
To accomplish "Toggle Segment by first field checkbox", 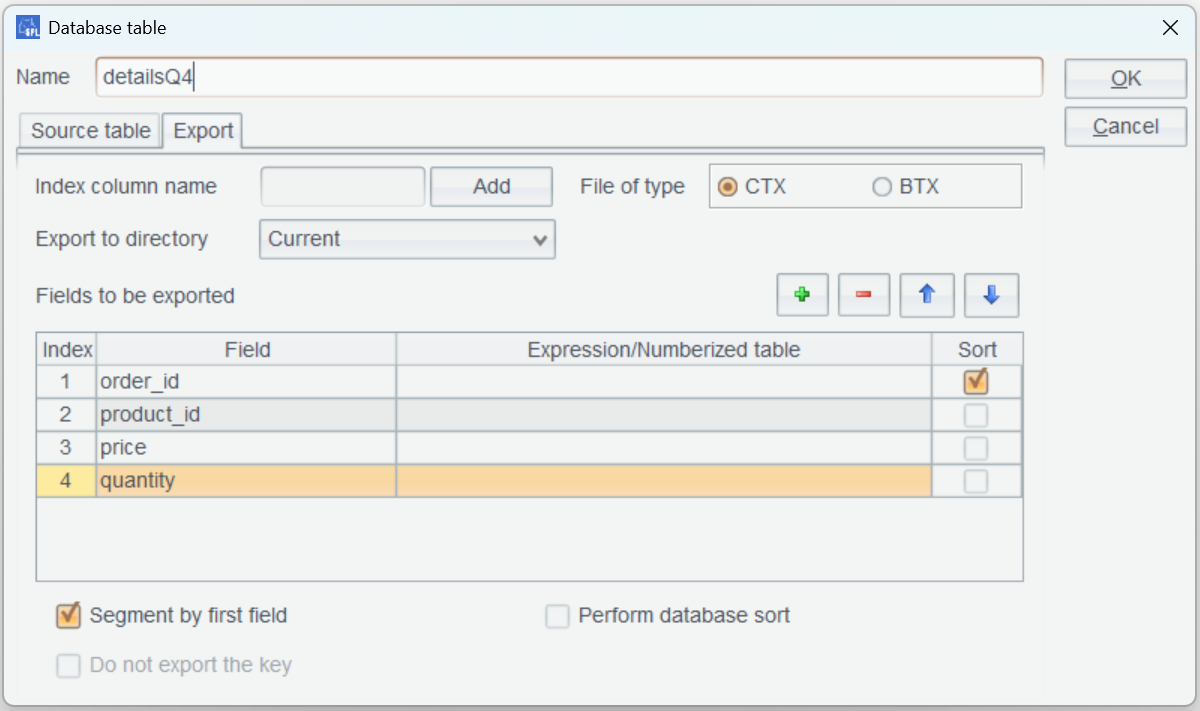I will [69, 615].
